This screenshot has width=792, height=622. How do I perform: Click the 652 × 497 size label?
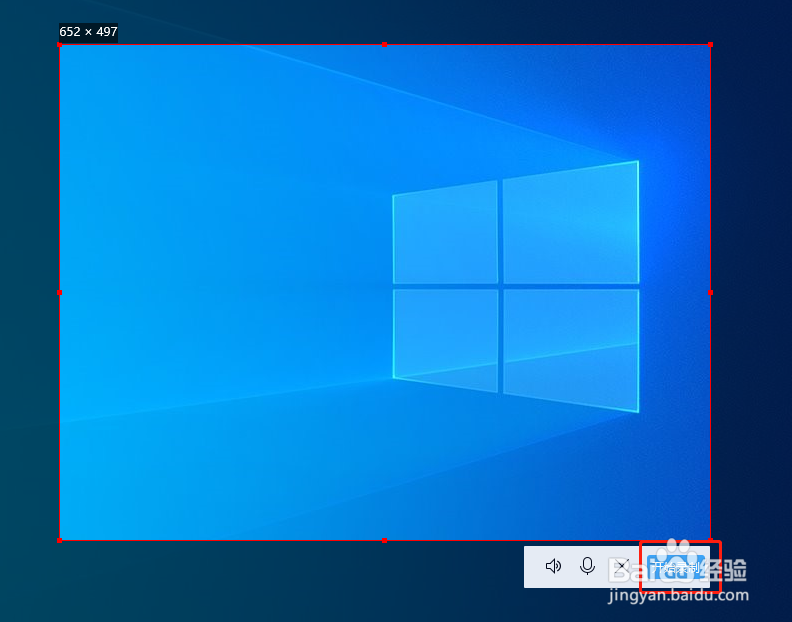pyautogui.click(x=88, y=32)
